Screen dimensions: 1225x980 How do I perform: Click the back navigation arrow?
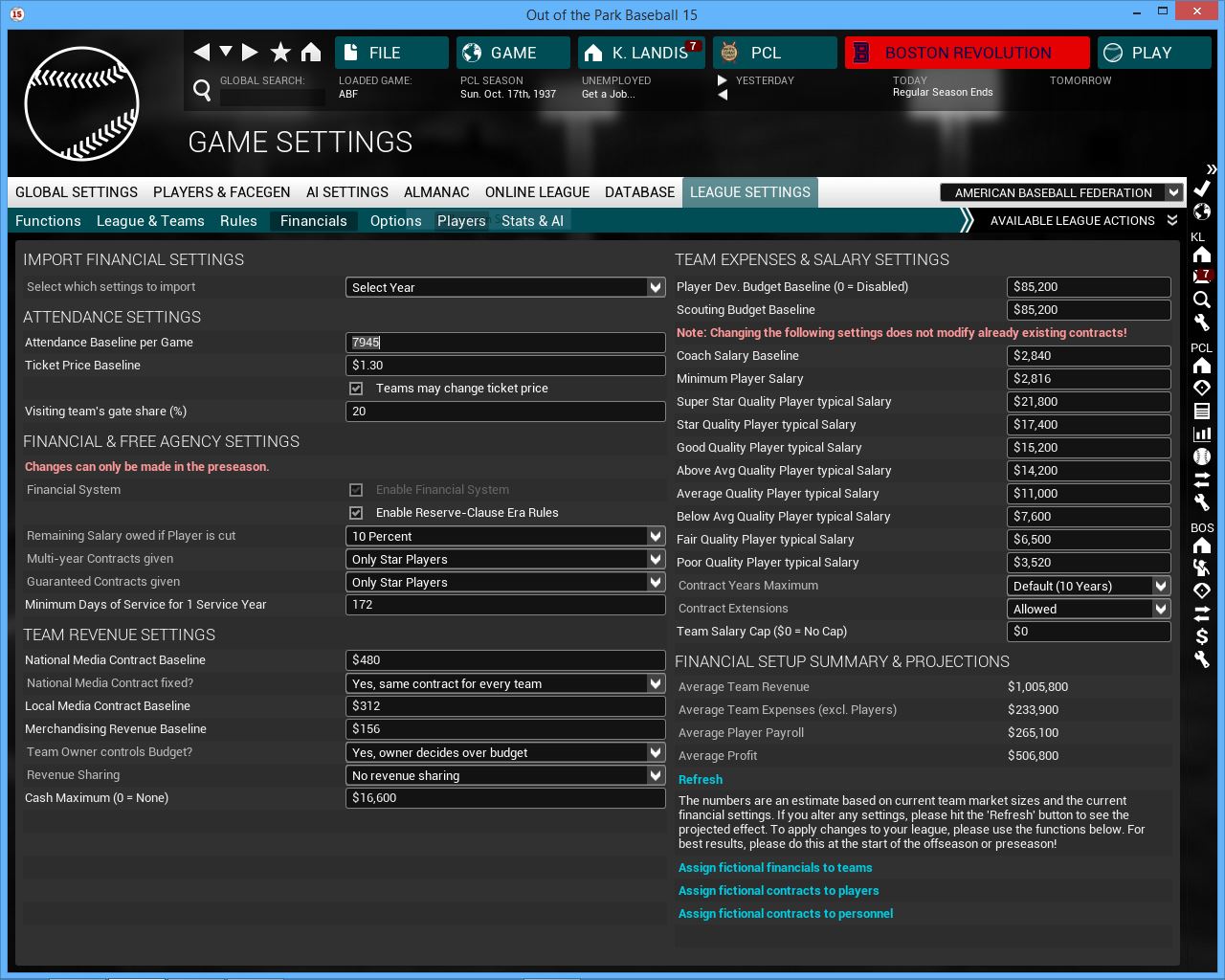point(202,52)
